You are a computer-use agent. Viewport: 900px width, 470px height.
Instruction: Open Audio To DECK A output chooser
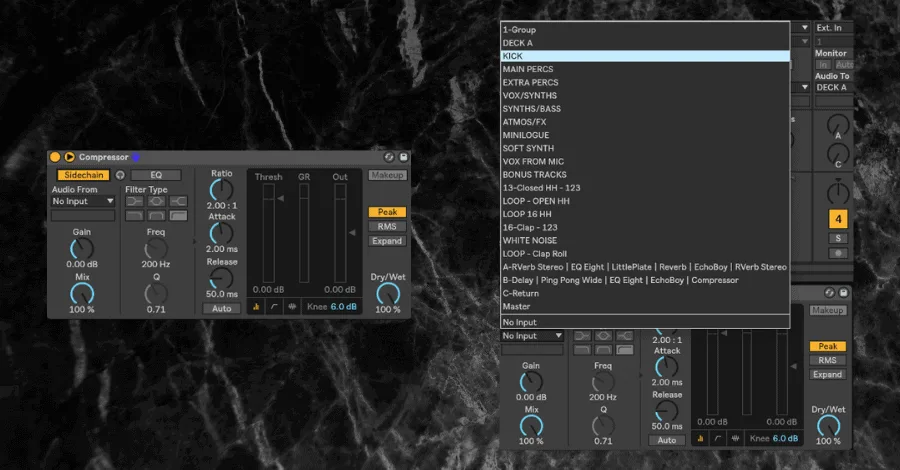tap(833, 87)
